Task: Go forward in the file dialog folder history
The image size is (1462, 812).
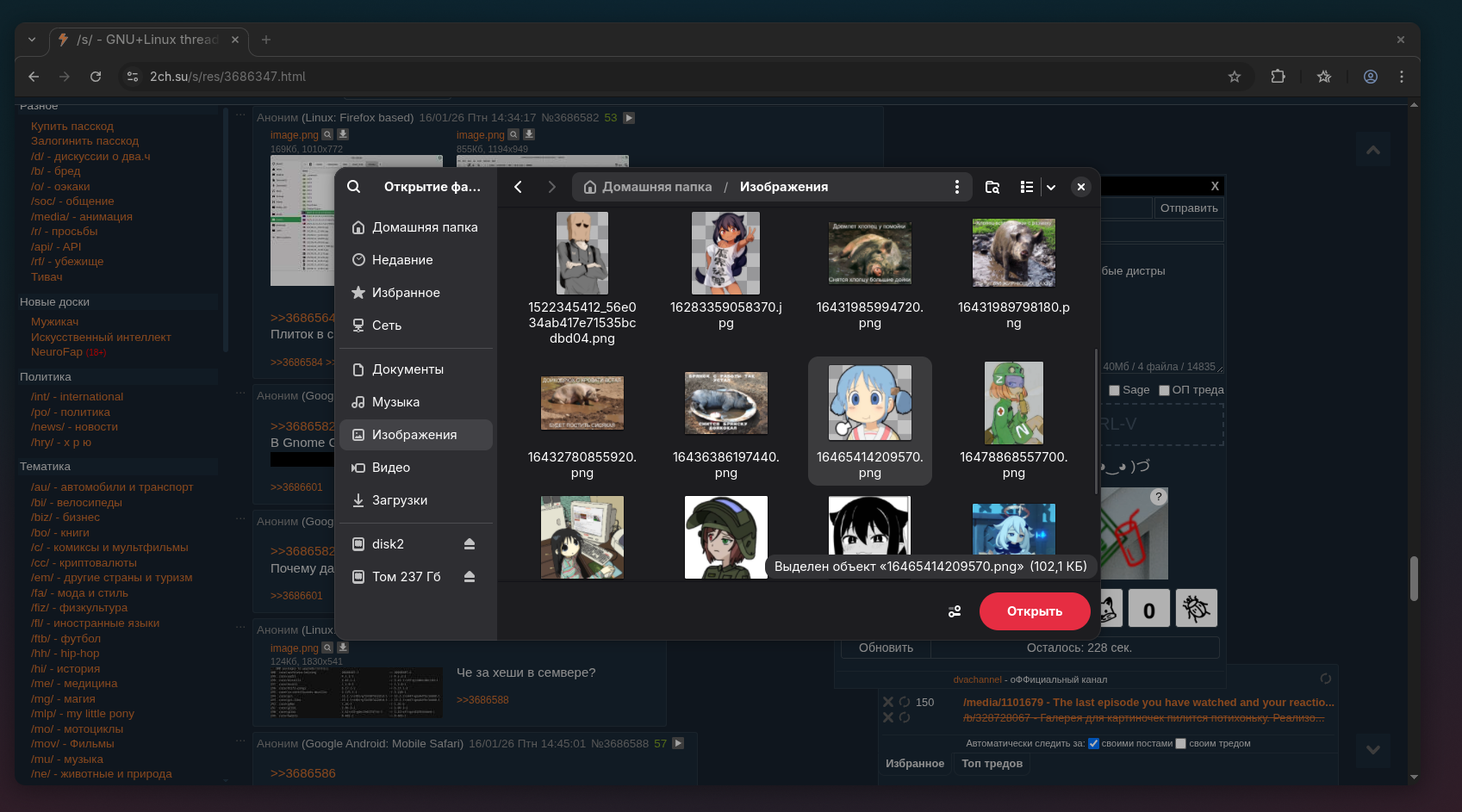Action: coord(552,187)
